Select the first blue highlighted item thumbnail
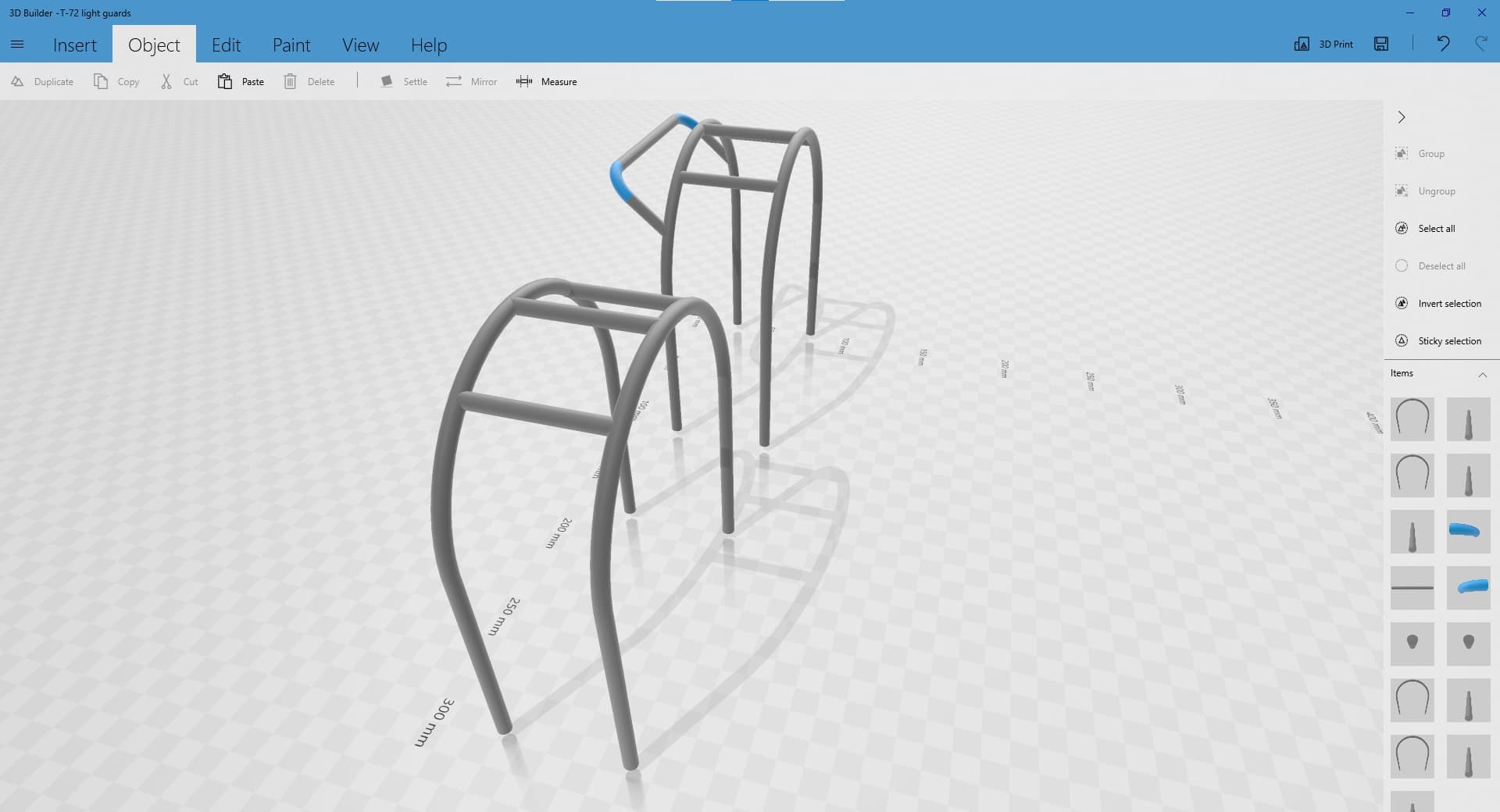The image size is (1500, 812). 1468,532
